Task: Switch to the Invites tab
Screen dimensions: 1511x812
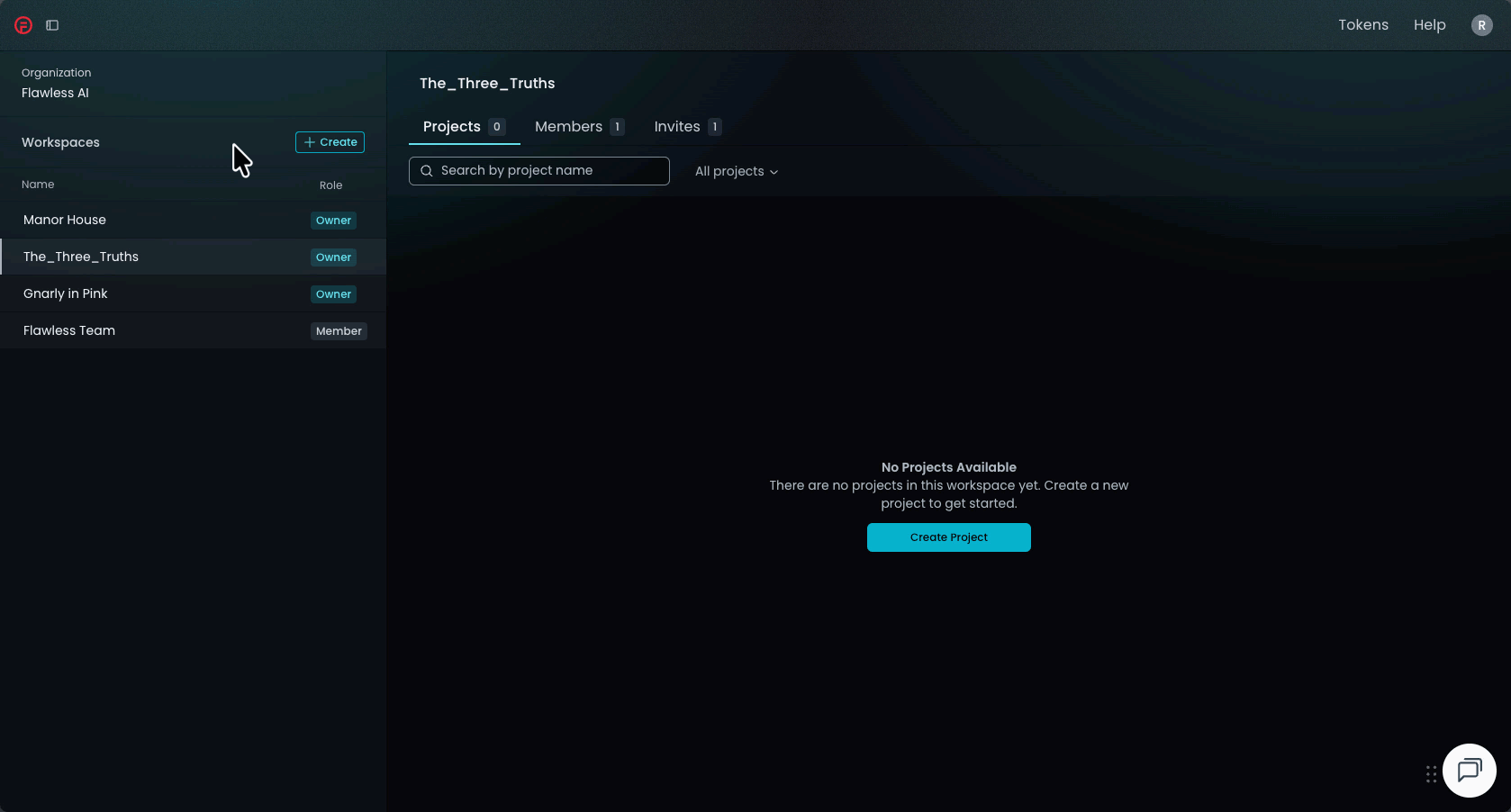Action: click(687, 127)
